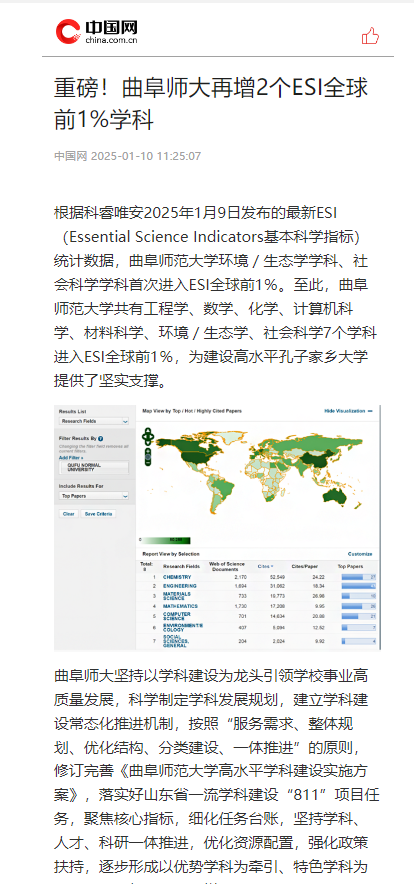Click the 'Clear' button in the ESI screenshot
This screenshot has width=414, height=884.
click(x=69, y=514)
